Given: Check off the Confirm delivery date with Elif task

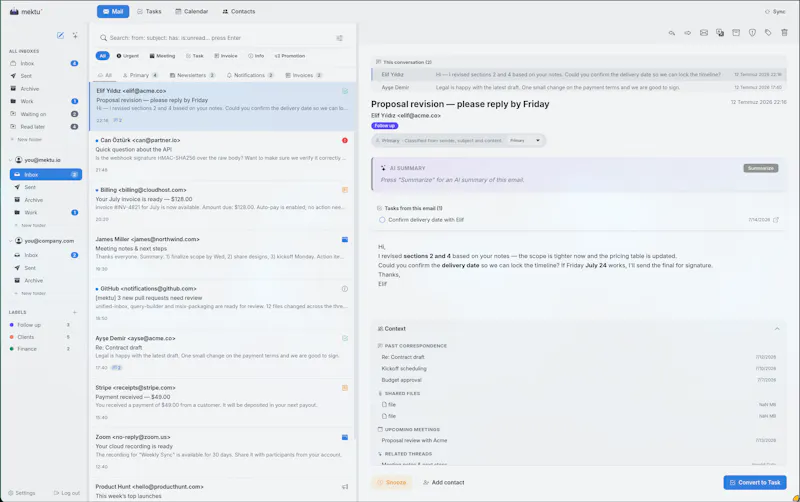Looking at the screenshot, I should point(382,220).
